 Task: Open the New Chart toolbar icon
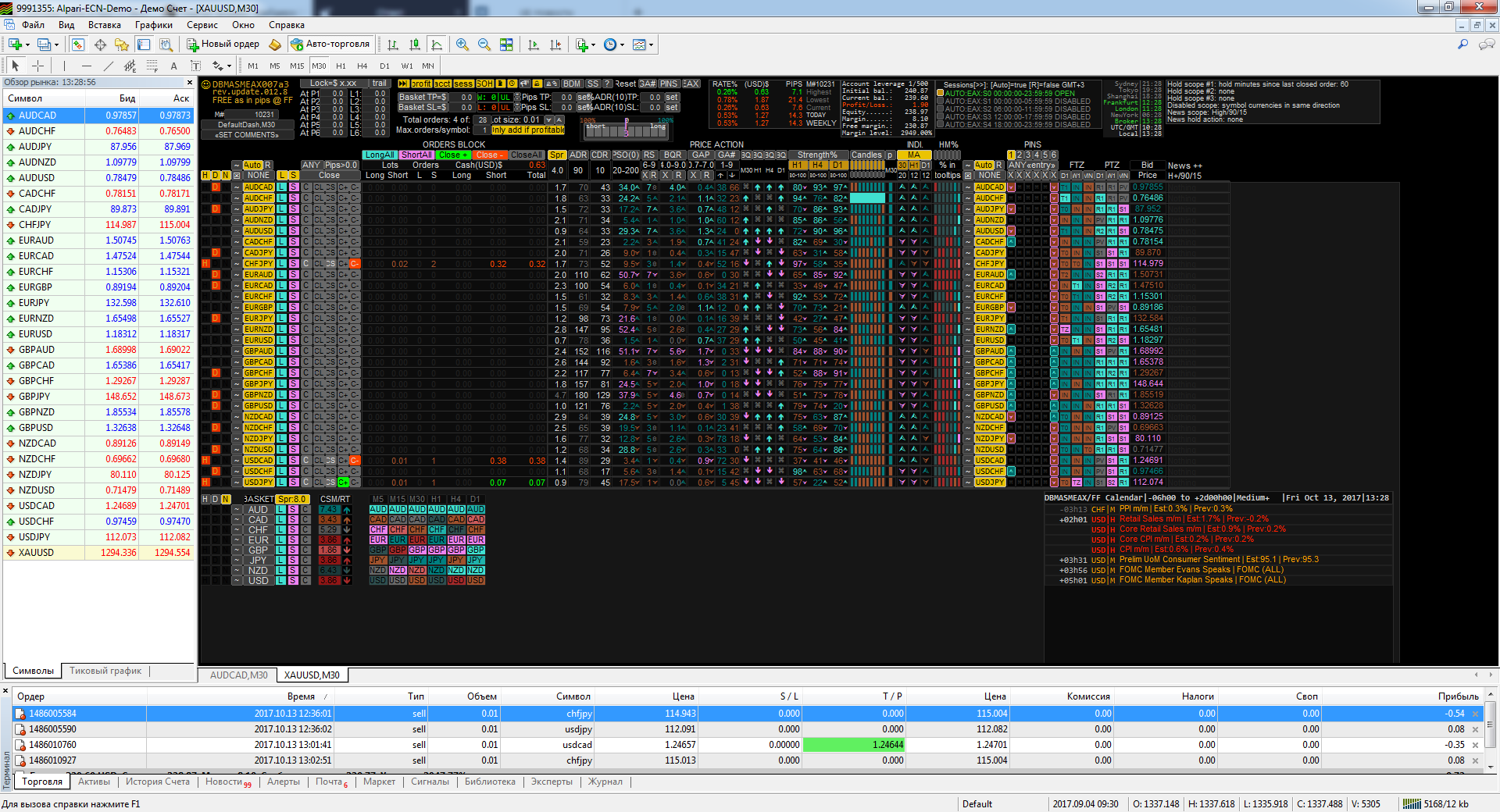pos(15,45)
